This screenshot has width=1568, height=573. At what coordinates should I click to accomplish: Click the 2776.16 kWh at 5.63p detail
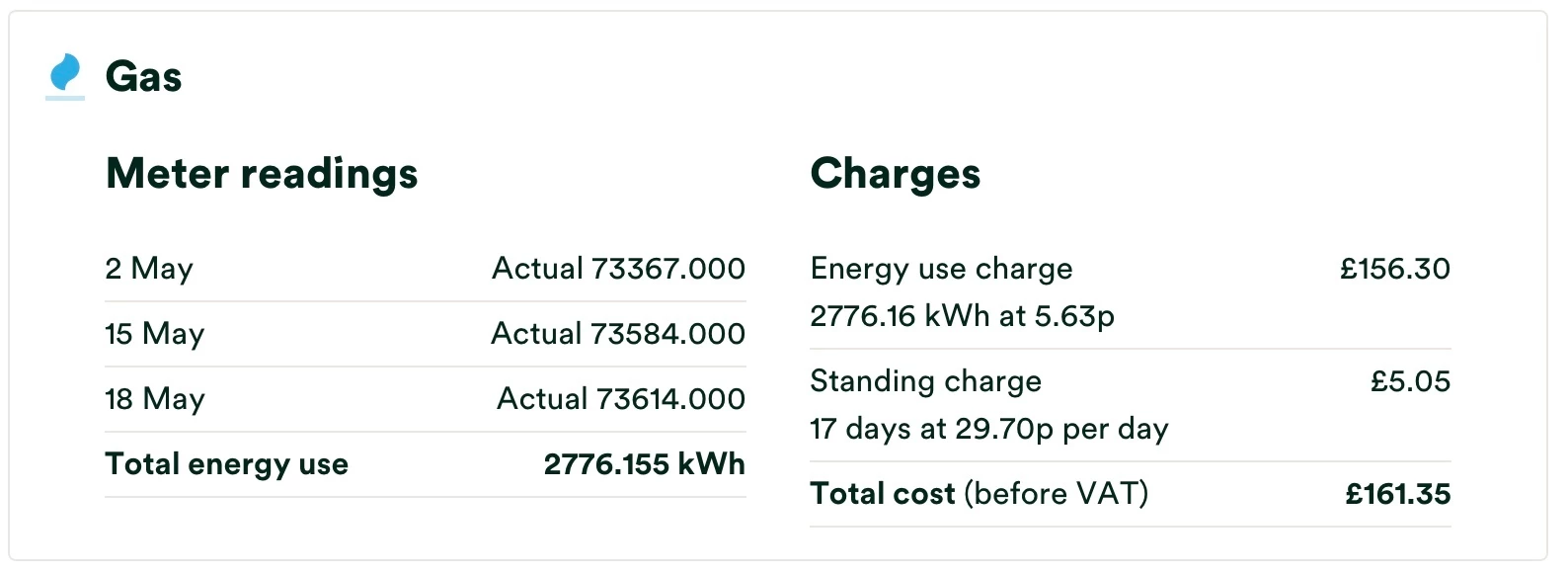pyautogui.click(x=963, y=316)
